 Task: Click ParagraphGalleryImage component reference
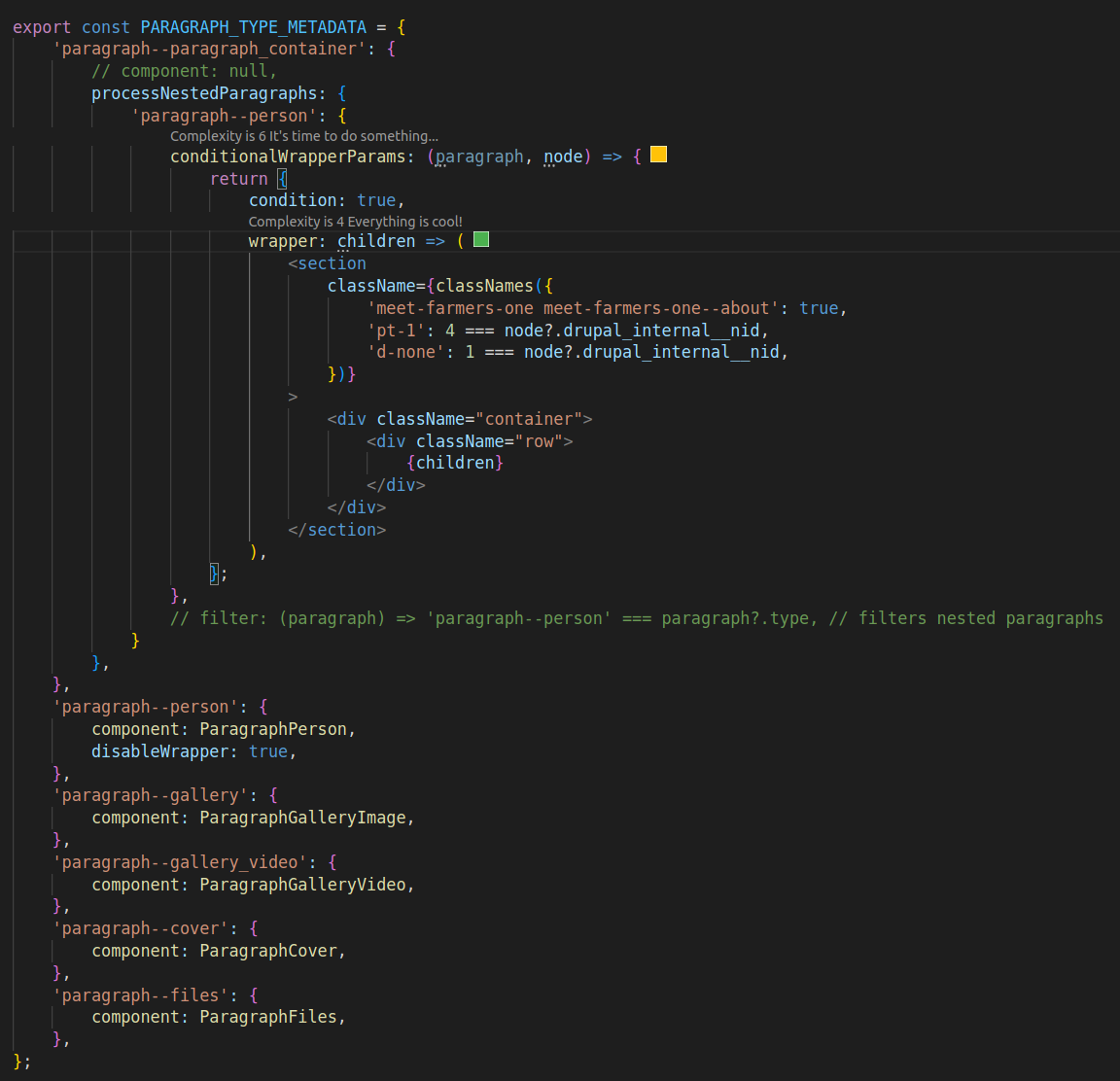[303, 818]
